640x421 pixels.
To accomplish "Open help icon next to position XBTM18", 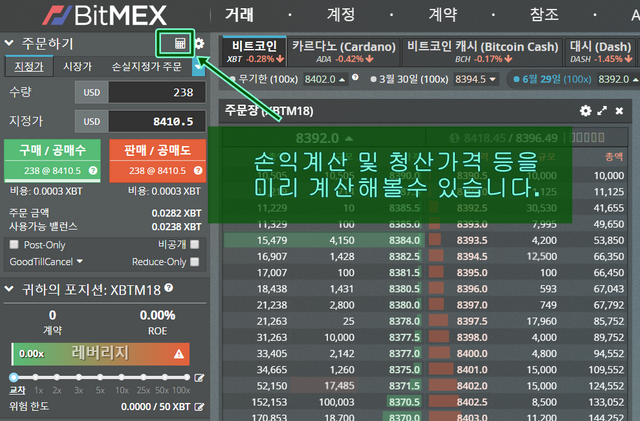I will coord(169,288).
